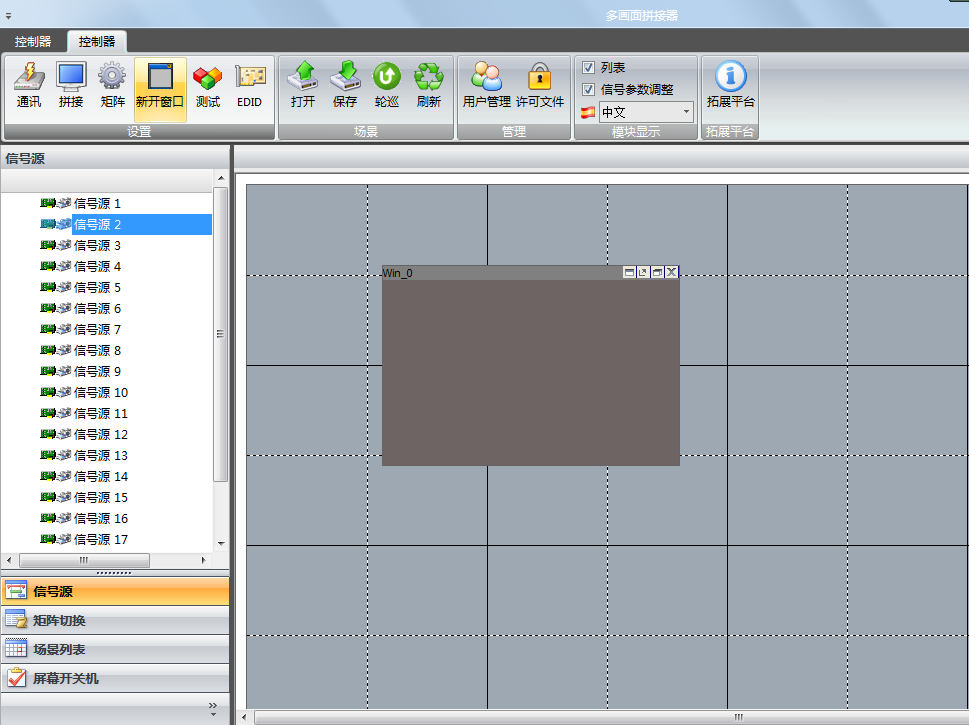Select 信号源 8 in the list

(x=97, y=350)
